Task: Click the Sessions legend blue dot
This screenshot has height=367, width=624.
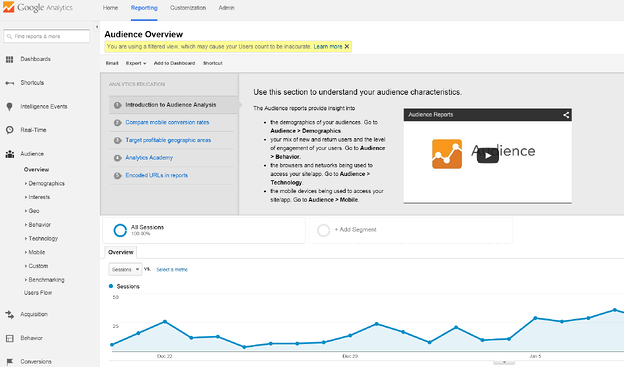Action: [x=111, y=286]
